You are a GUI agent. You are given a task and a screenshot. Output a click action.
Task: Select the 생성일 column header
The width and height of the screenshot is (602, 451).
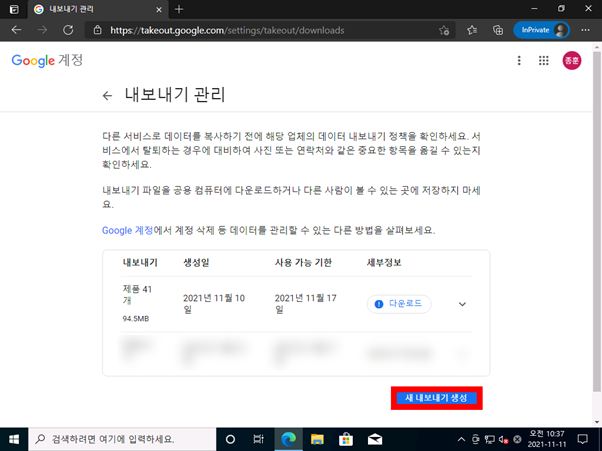click(x=196, y=263)
